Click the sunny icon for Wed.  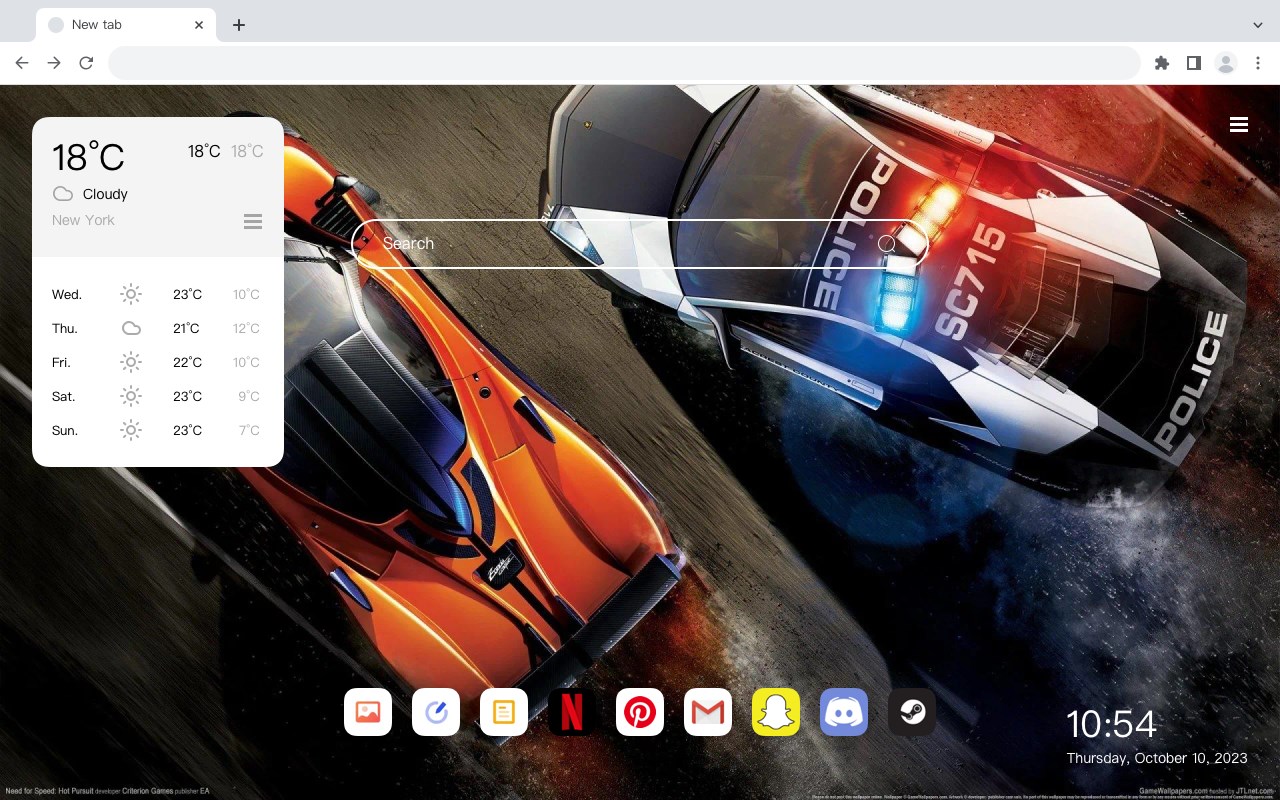(x=131, y=294)
